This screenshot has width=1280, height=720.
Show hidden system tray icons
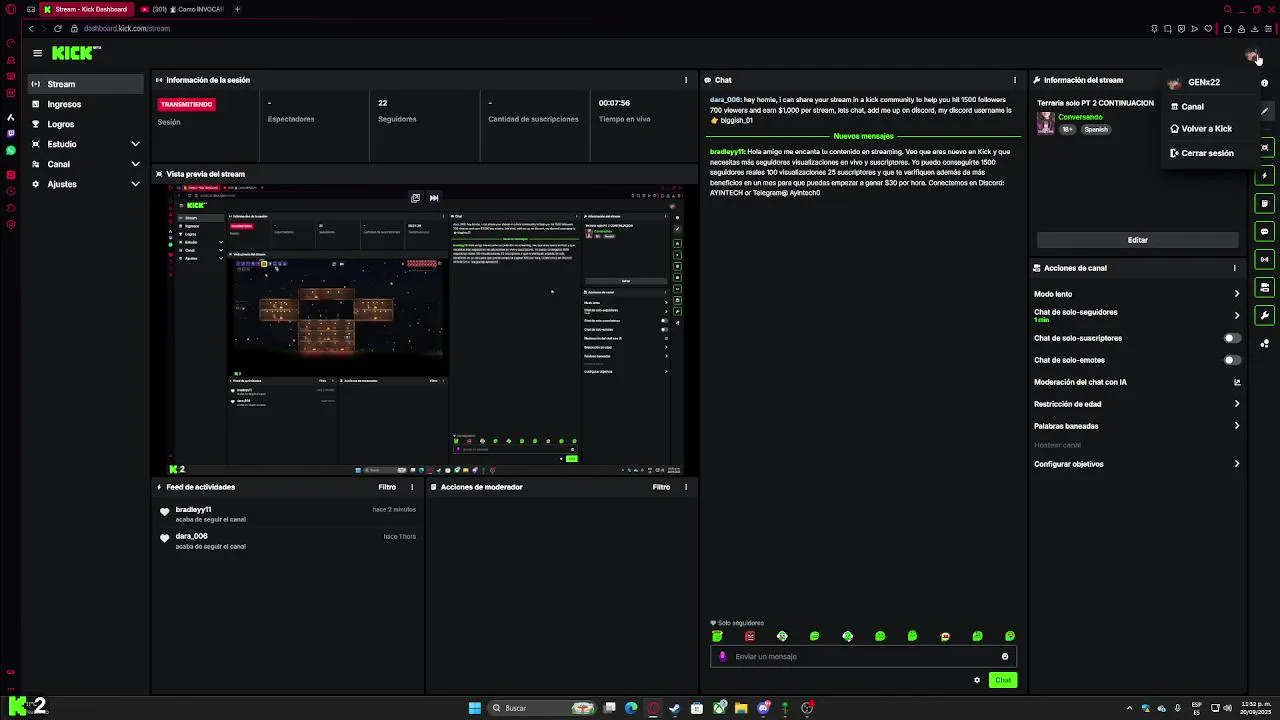click(1130, 708)
